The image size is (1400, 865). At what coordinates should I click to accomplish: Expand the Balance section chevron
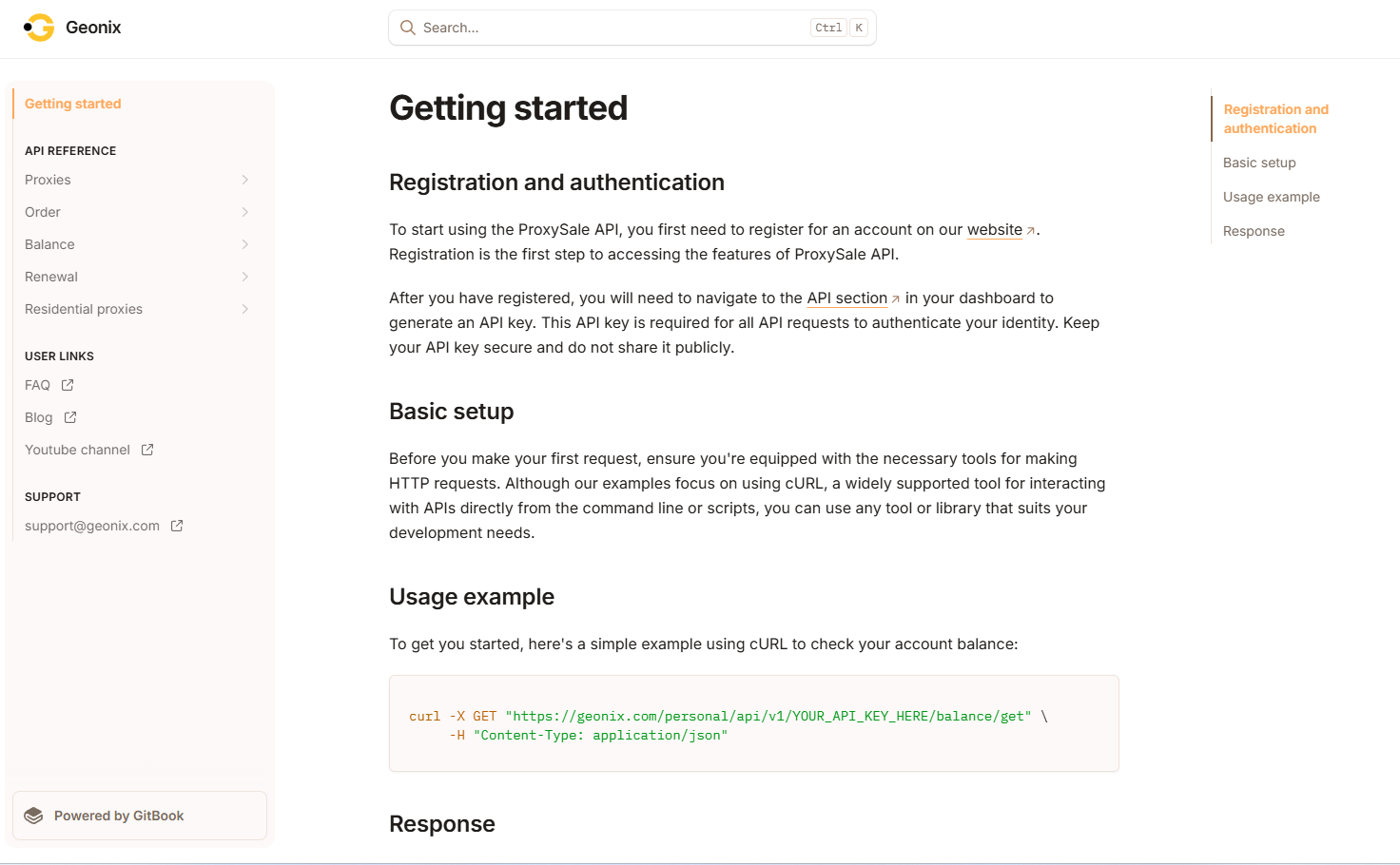pyautogui.click(x=245, y=244)
